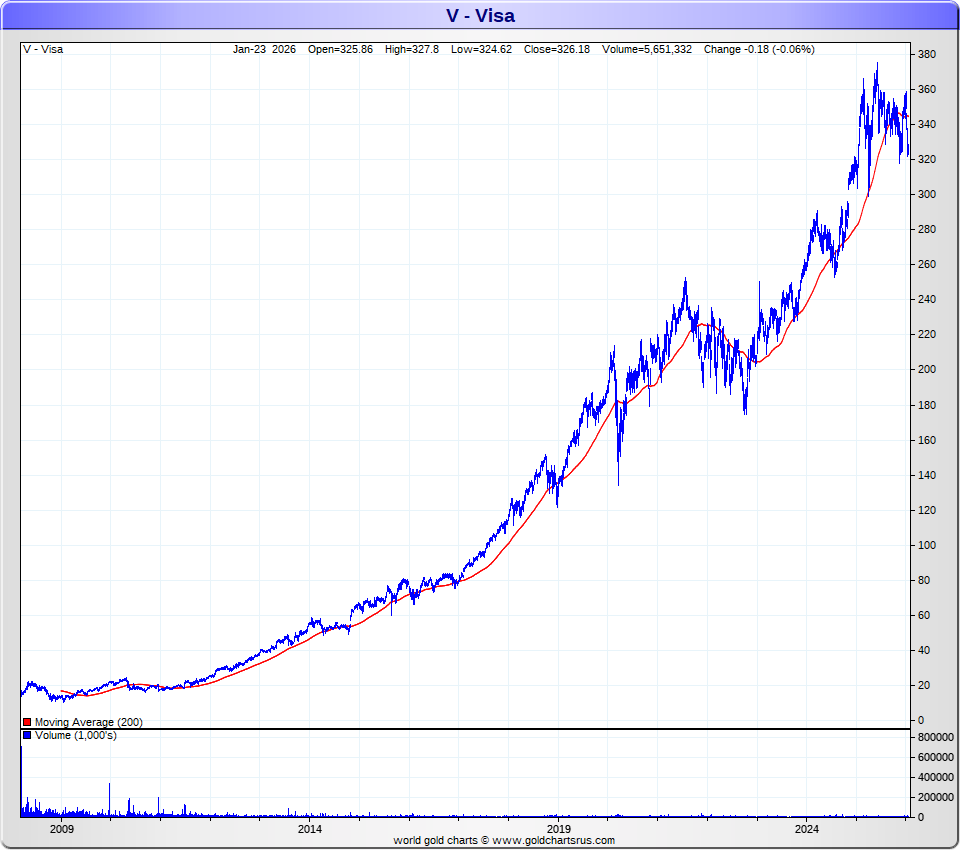The width and height of the screenshot is (960, 850).
Task: Click the Change -0.18 (-0.06%) text
Action: coord(759,49)
